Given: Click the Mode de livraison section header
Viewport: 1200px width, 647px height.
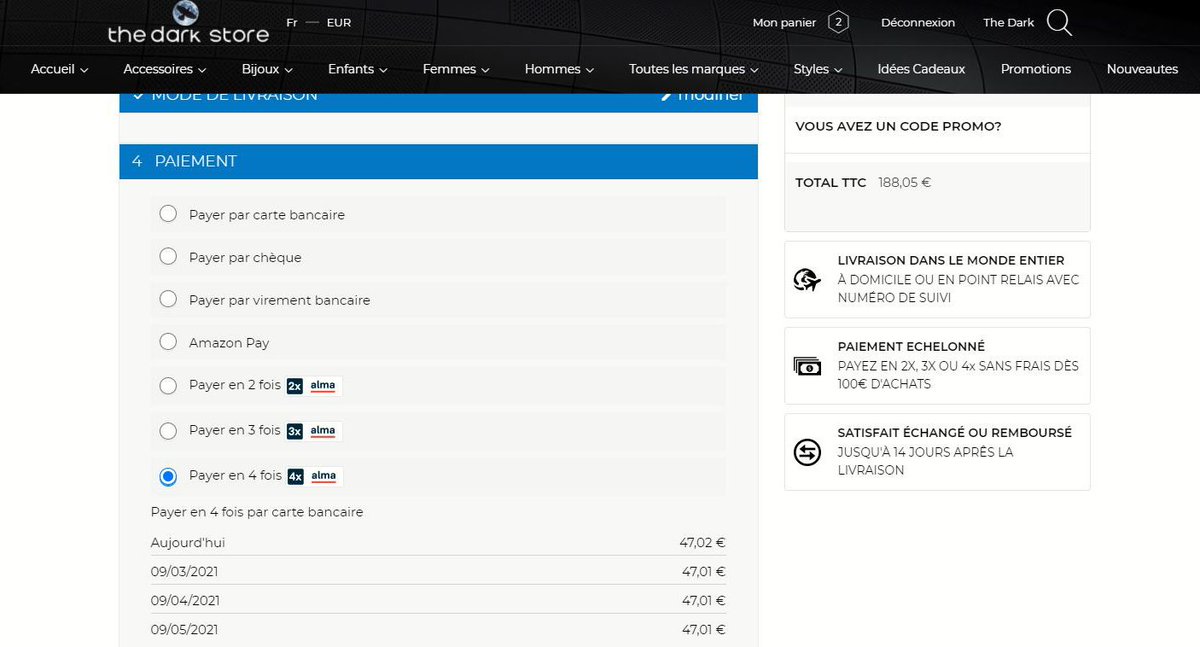Looking at the screenshot, I should coord(438,103).
